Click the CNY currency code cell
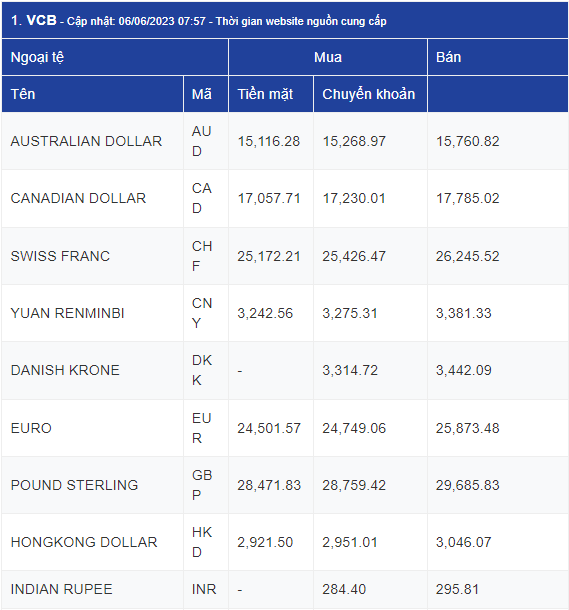 (206, 313)
